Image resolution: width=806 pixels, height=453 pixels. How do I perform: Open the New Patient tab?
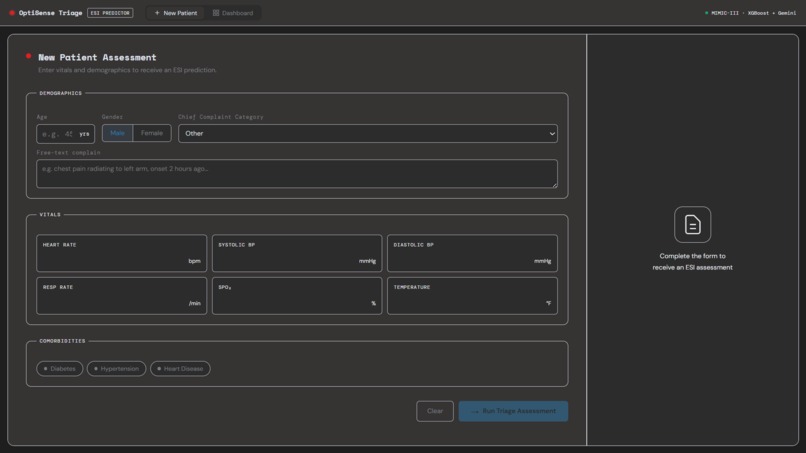(x=176, y=13)
